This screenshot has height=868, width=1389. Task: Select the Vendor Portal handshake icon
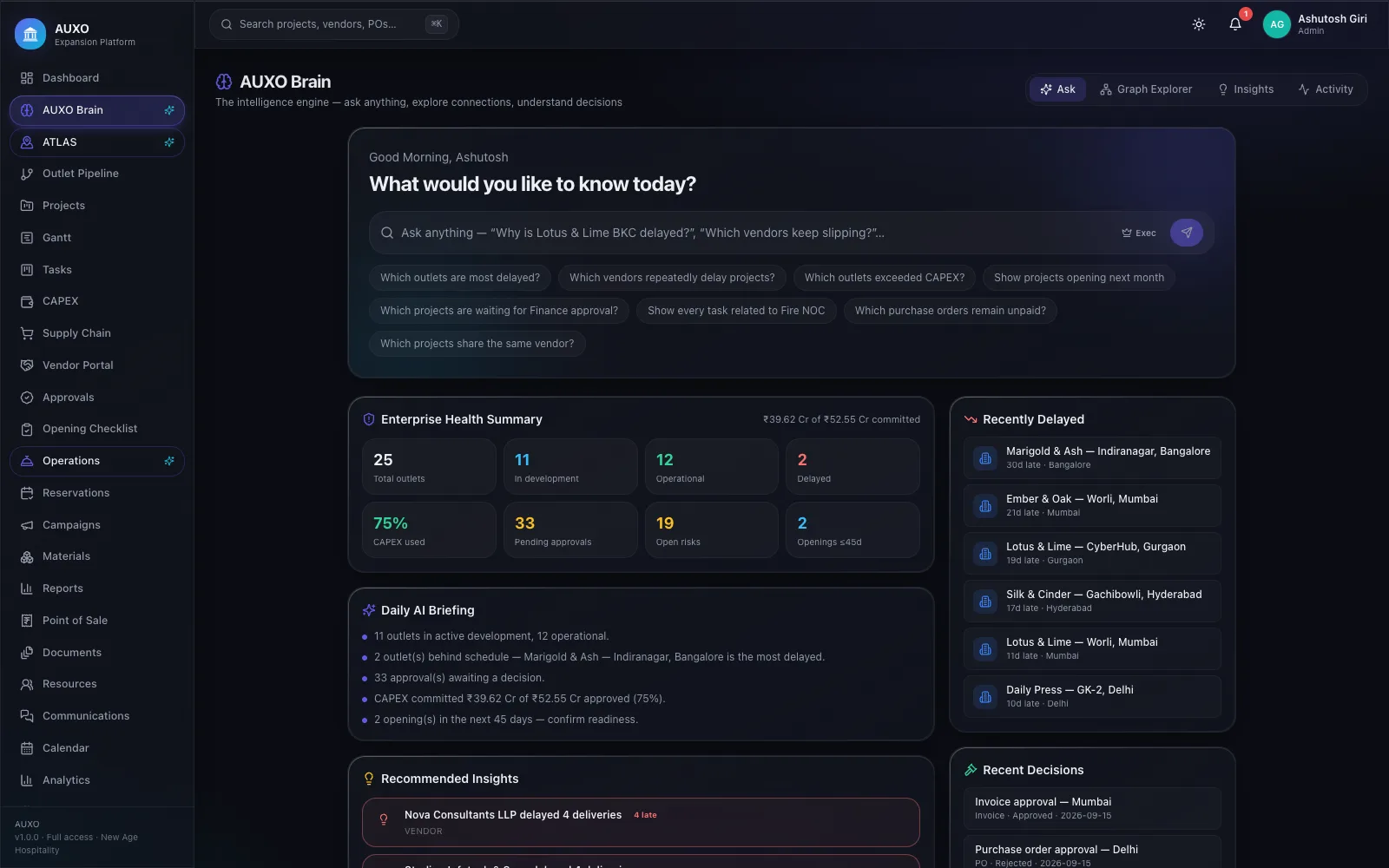tap(27, 365)
